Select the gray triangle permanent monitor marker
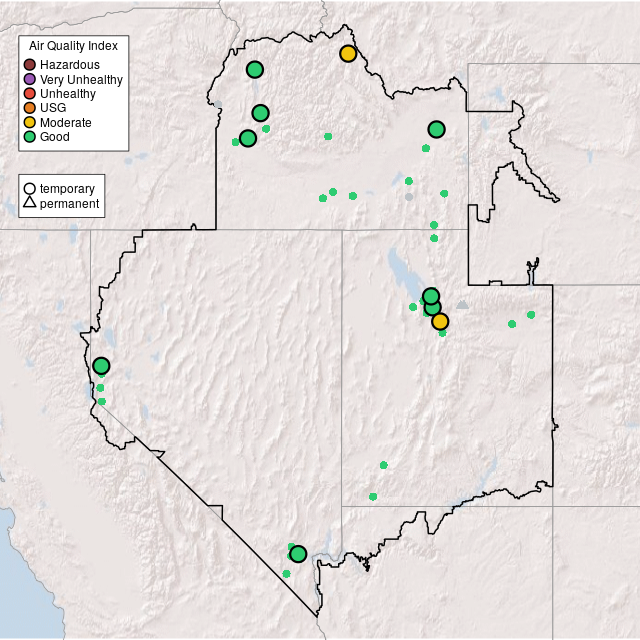This screenshot has height=640, width=640. pyautogui.click(x=462, y=303)
